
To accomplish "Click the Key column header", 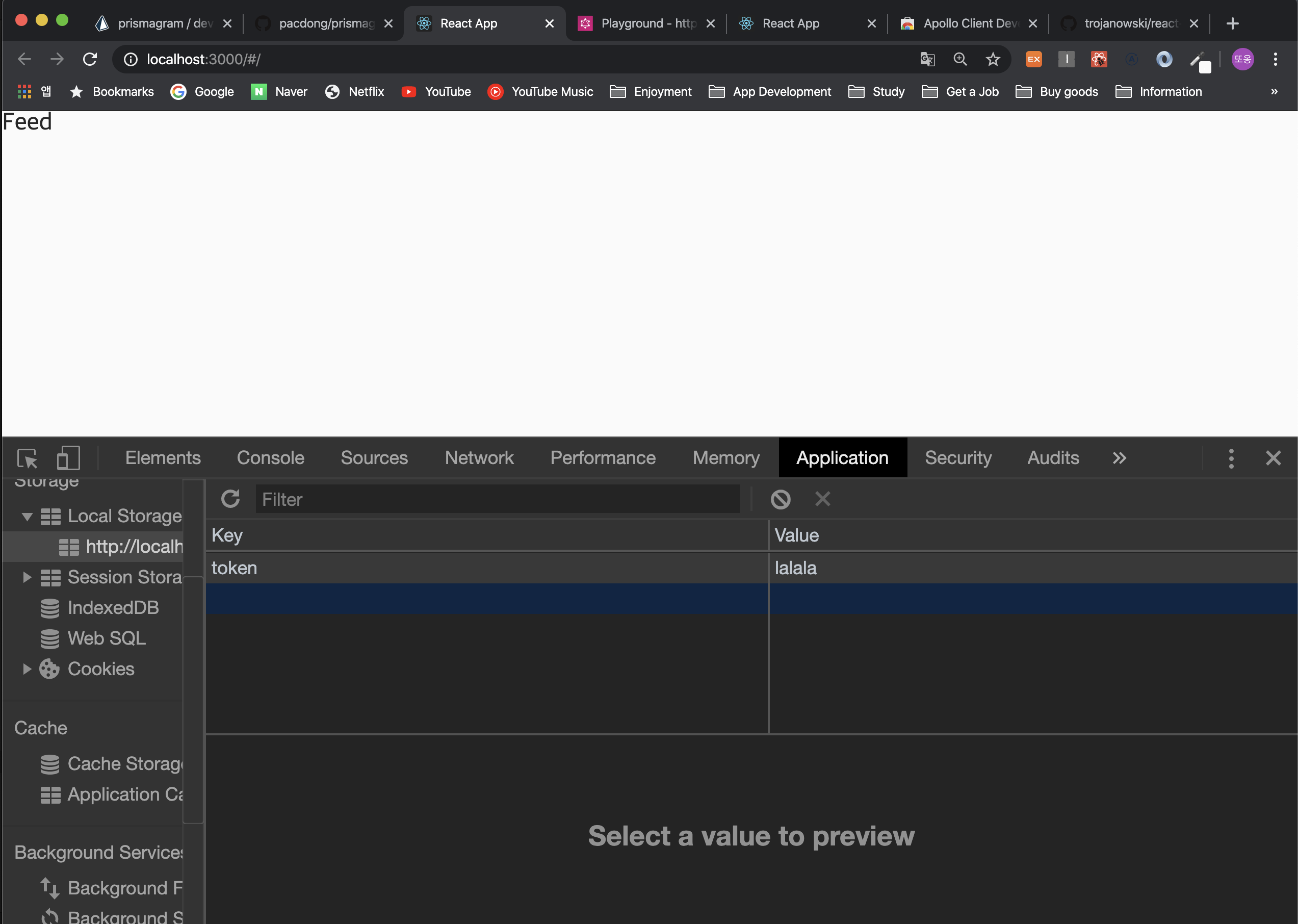I will coord(487,535).
